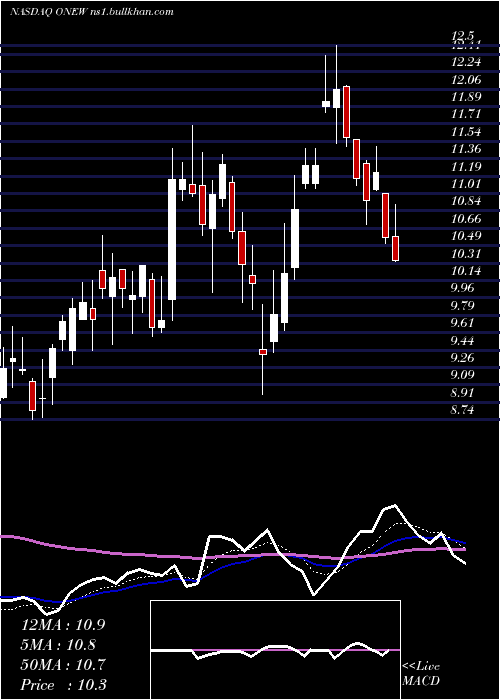The image size is (500, 700).
Task: Select the 9.44 price axis label
Action: pyautogui.click(x=462, y=340)
